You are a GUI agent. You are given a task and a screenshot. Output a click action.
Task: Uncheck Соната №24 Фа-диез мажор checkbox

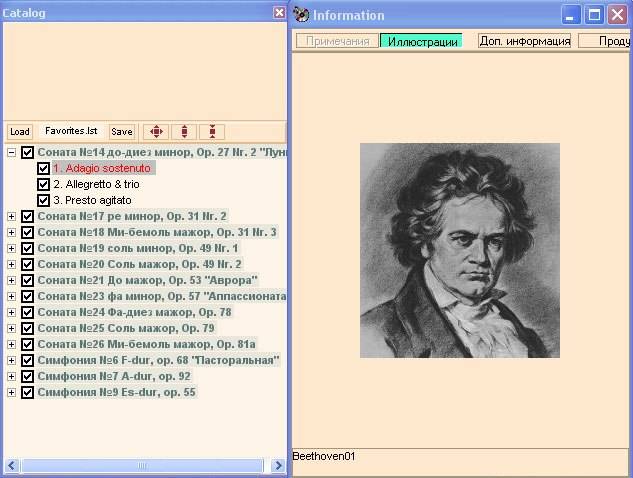[x=27, y=312]
